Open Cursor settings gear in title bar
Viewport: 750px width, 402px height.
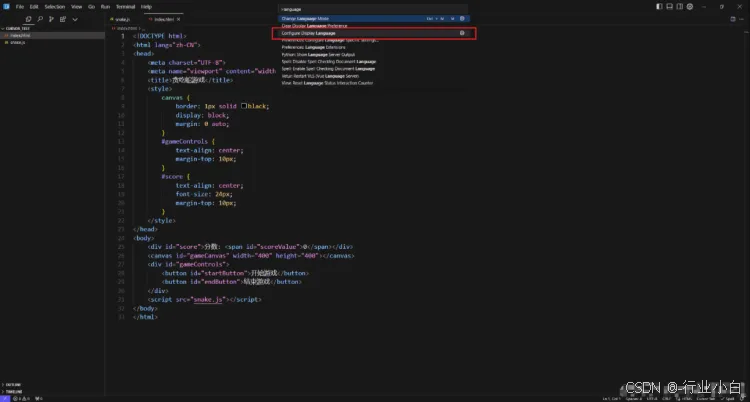[x=690, y=7]
